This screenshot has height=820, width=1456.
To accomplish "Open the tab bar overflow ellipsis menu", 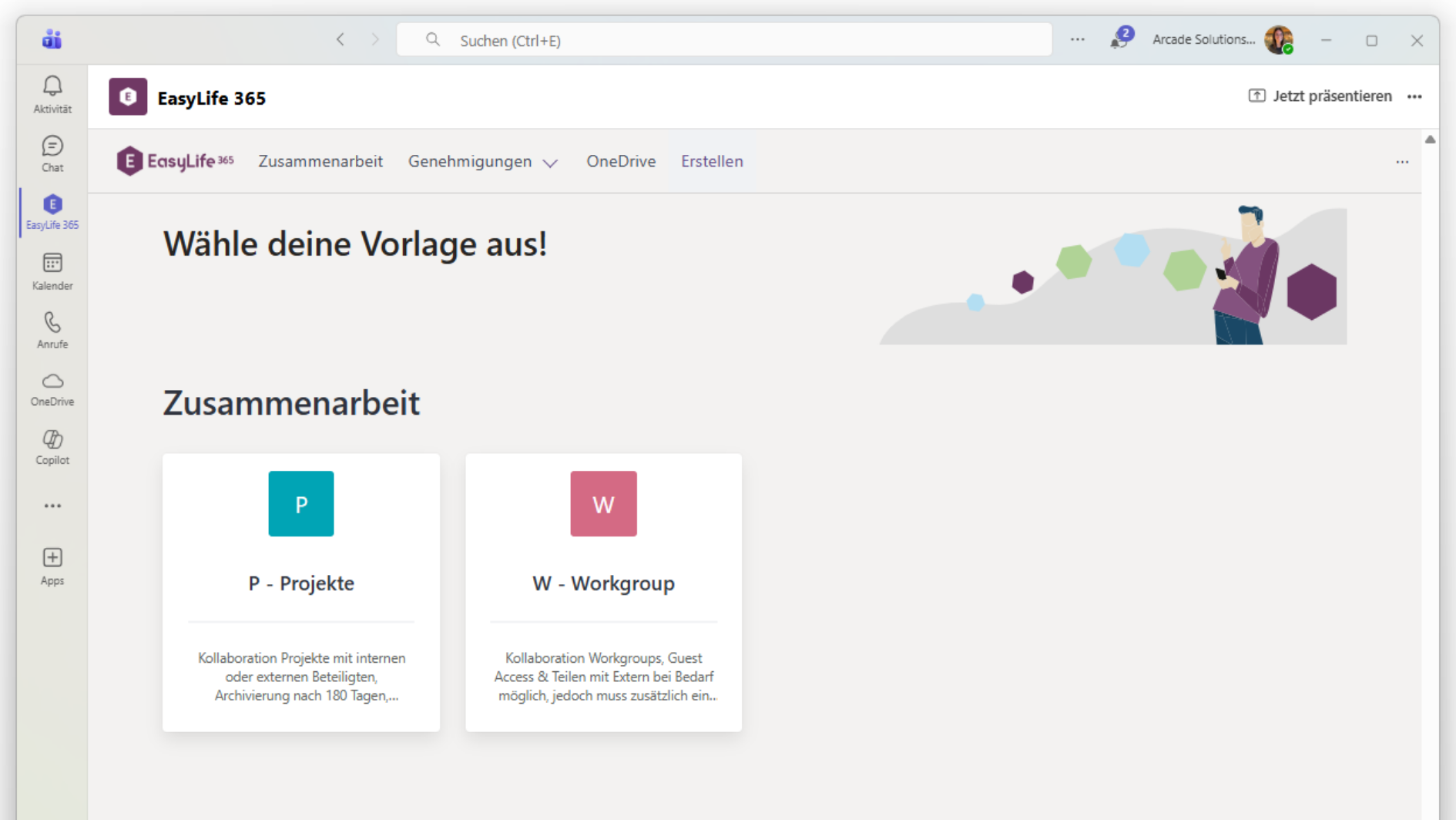I will 1402,162.
